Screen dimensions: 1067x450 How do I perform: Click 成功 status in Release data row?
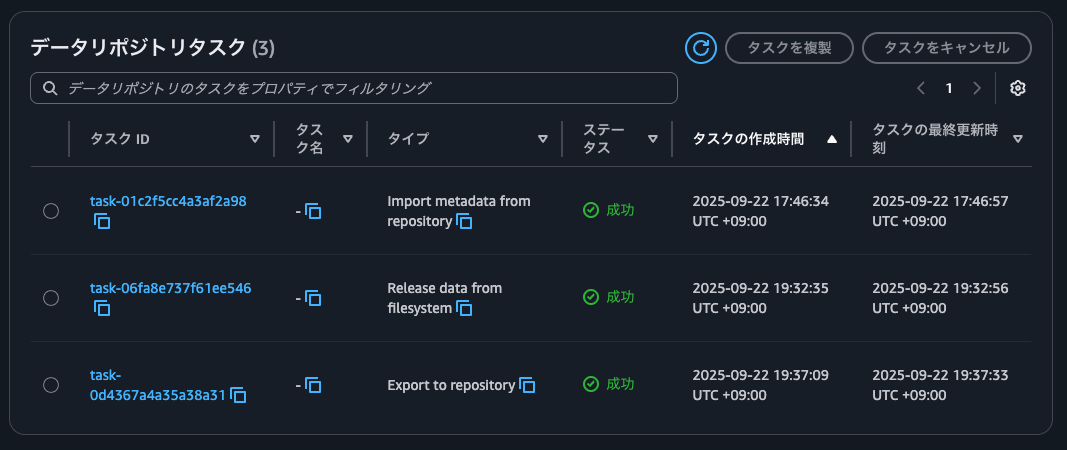pyautogui.click(x=620, y=297)
